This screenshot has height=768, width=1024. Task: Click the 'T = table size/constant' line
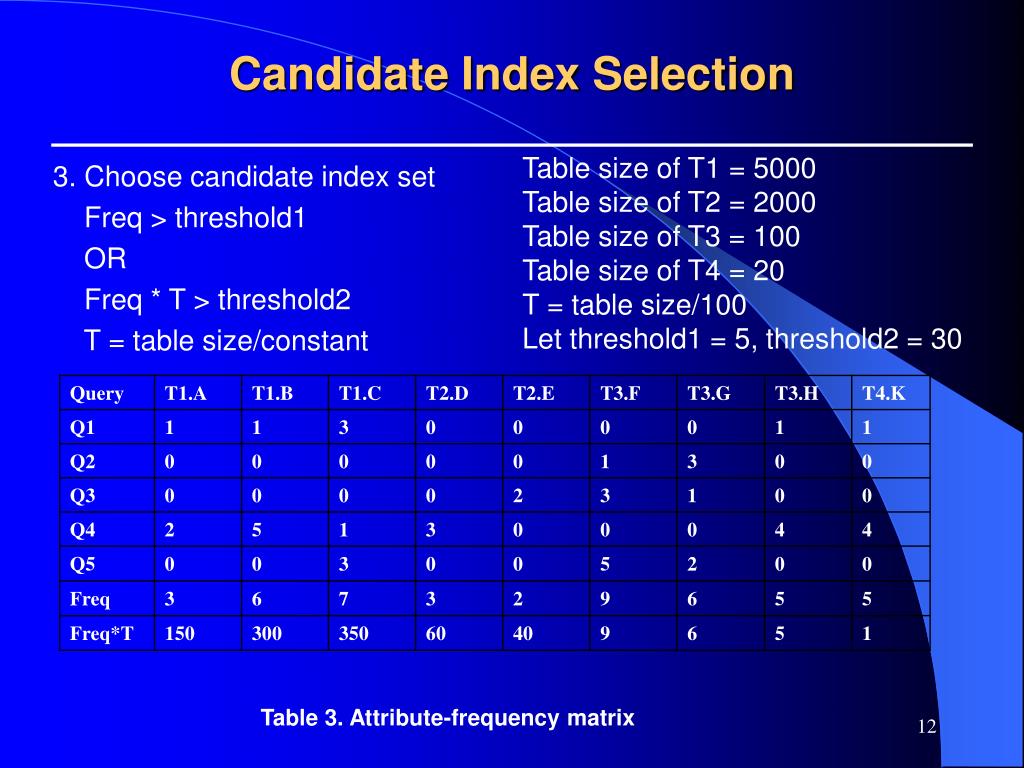tap(226, 341)
